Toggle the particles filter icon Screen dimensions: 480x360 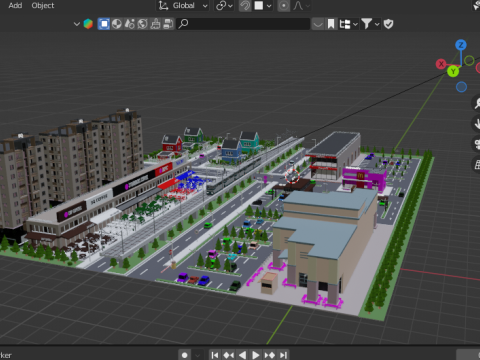click(130, 24)
